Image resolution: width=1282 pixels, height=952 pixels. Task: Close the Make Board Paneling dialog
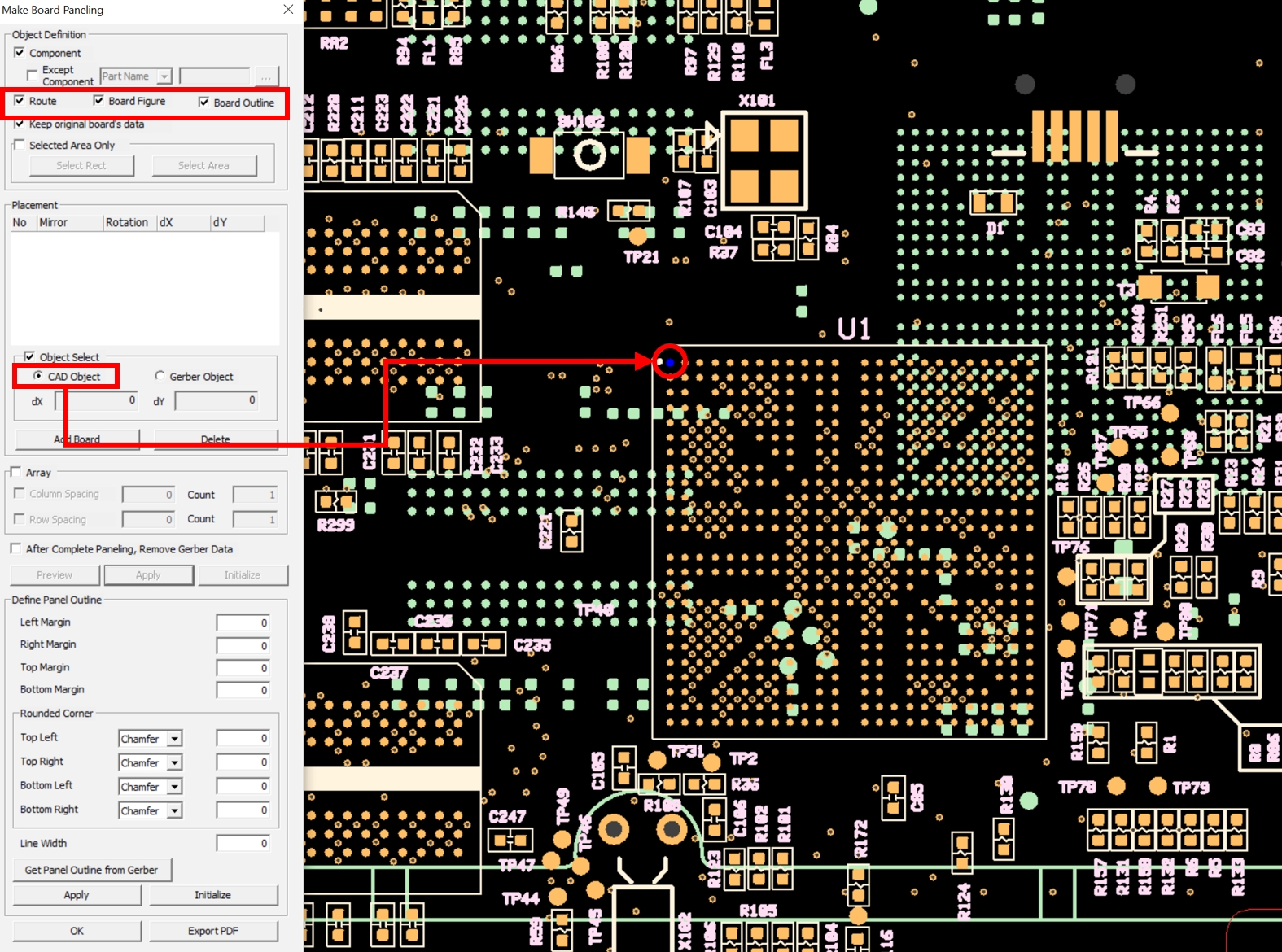point(288,10)
